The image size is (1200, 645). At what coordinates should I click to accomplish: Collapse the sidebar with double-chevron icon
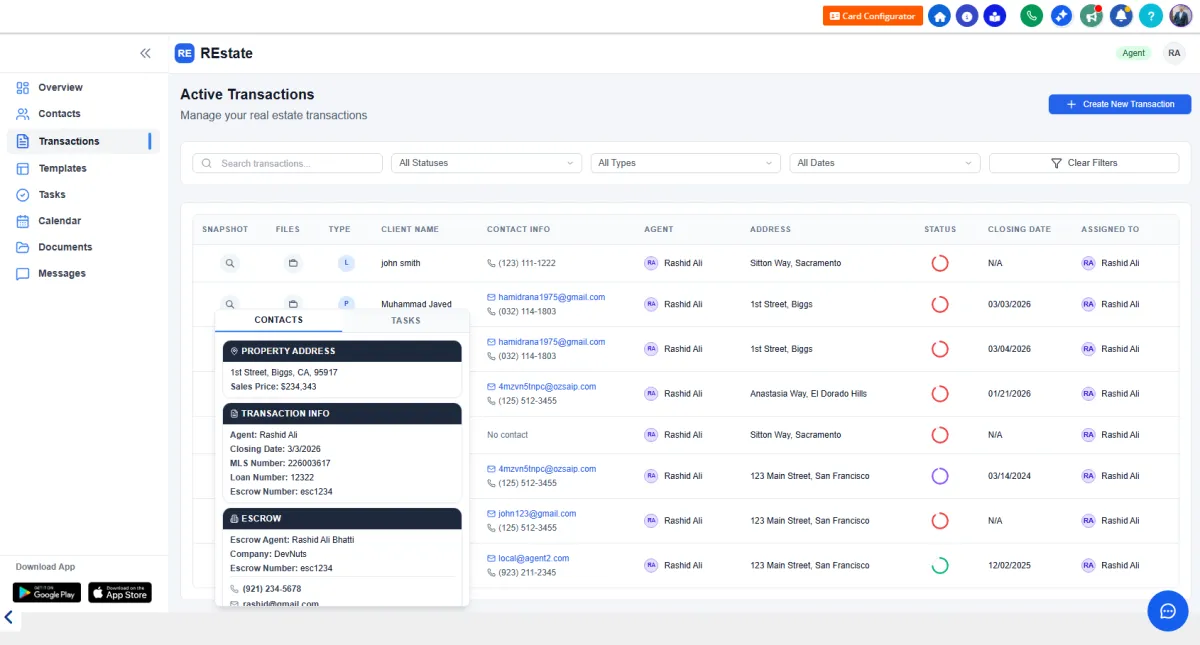145,53
